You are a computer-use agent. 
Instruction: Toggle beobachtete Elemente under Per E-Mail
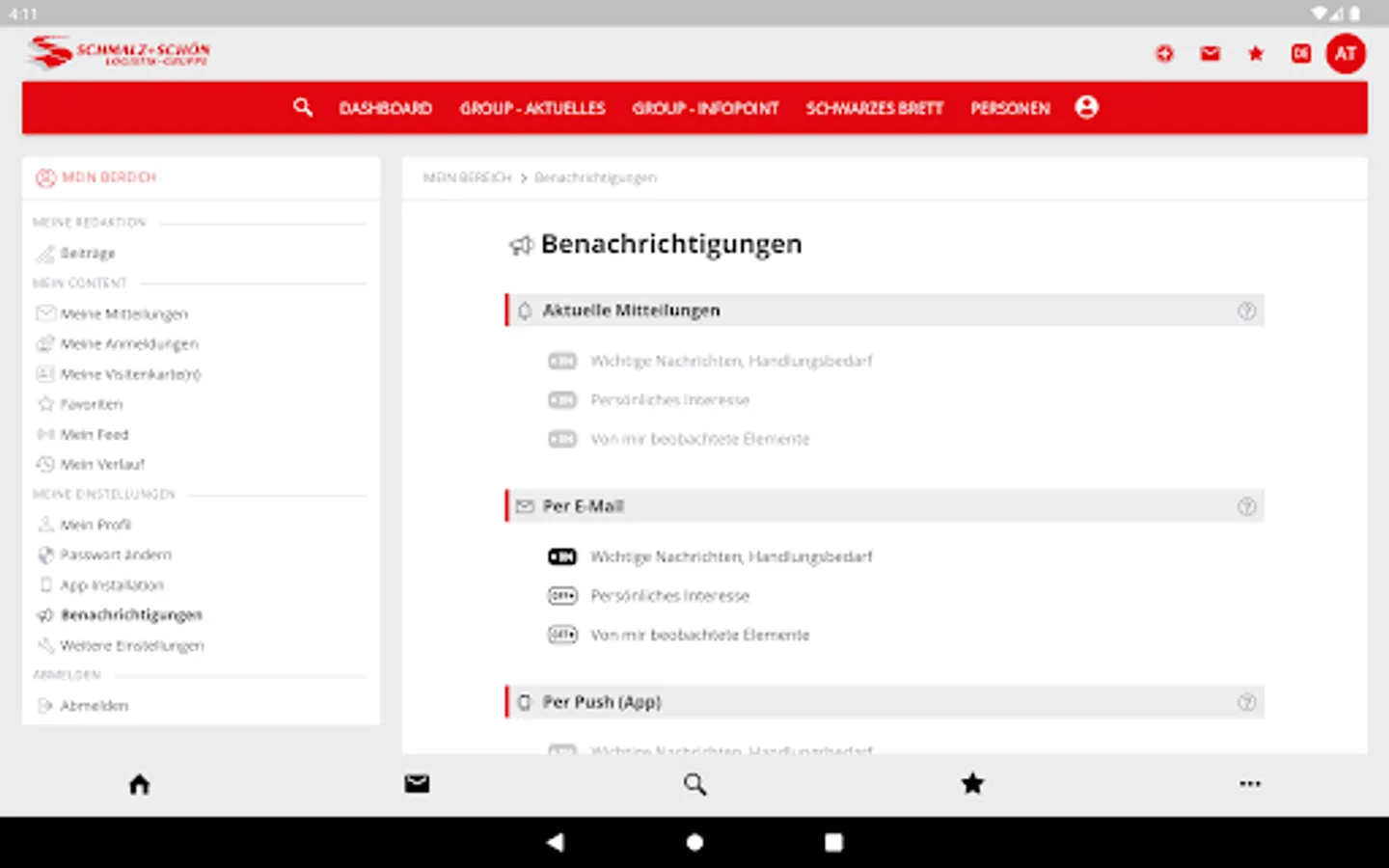[x=562, y=635]
